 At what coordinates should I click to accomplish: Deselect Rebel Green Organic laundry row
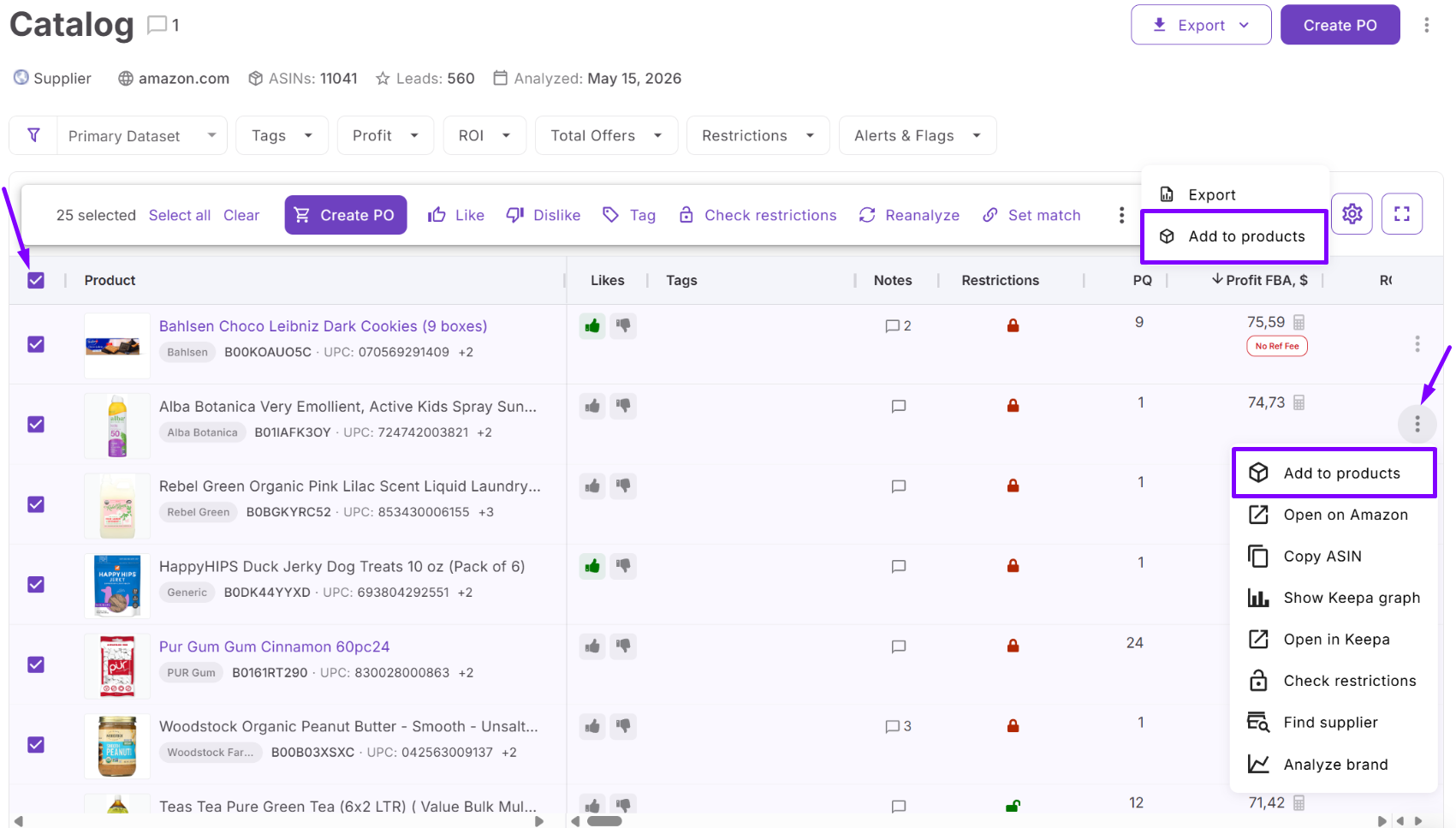pos(36,504)
